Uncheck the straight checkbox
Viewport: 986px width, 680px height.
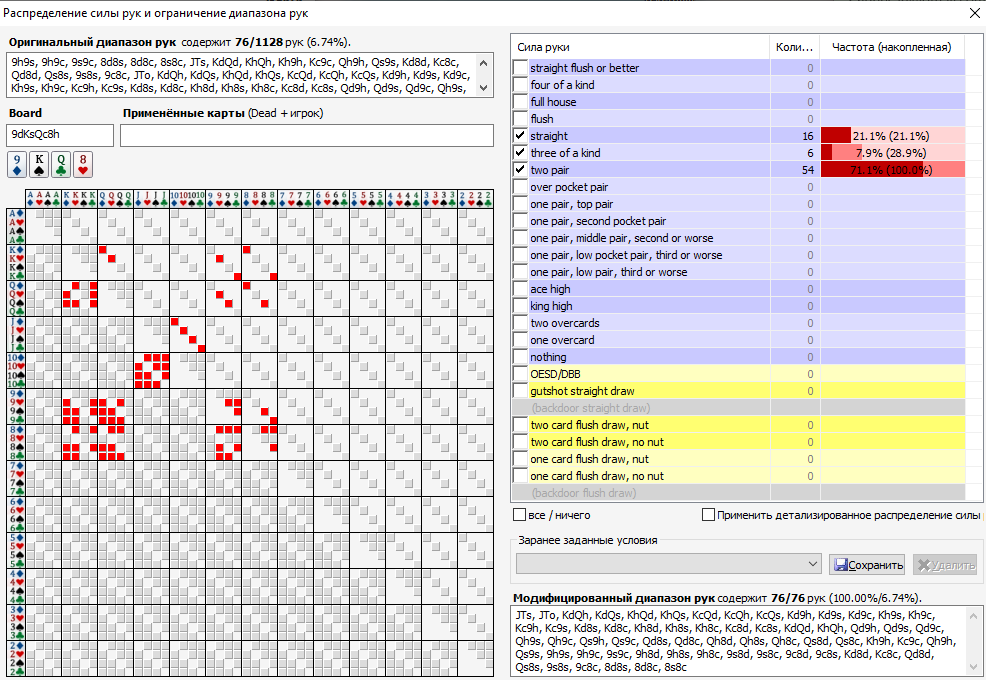pos(520,136)
